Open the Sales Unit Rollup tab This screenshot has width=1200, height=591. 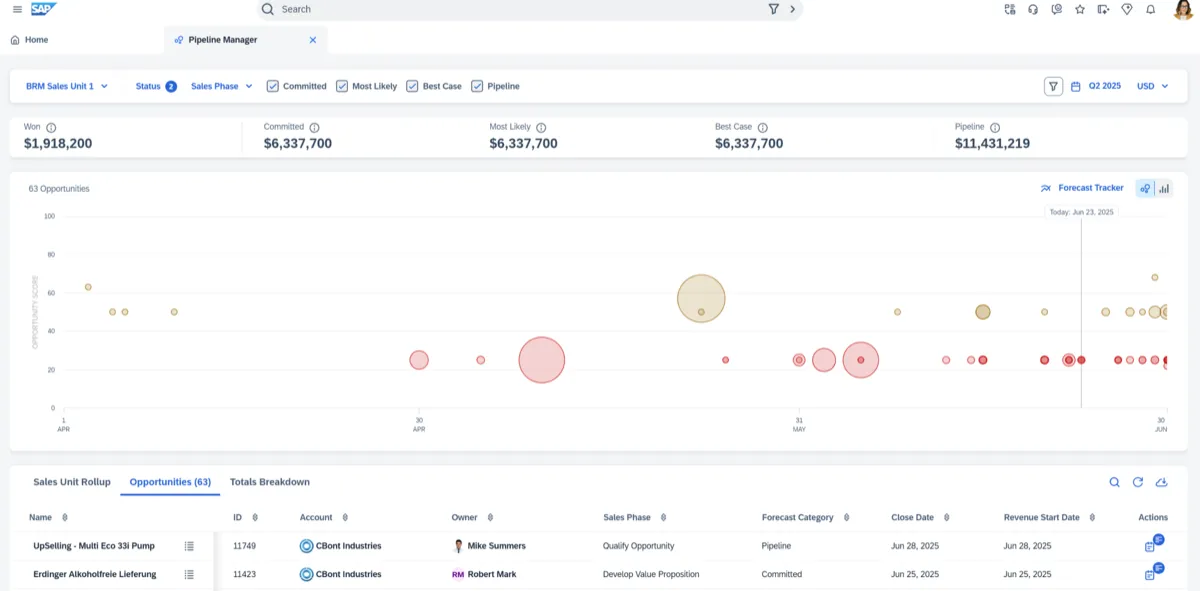tap(70, 481)
